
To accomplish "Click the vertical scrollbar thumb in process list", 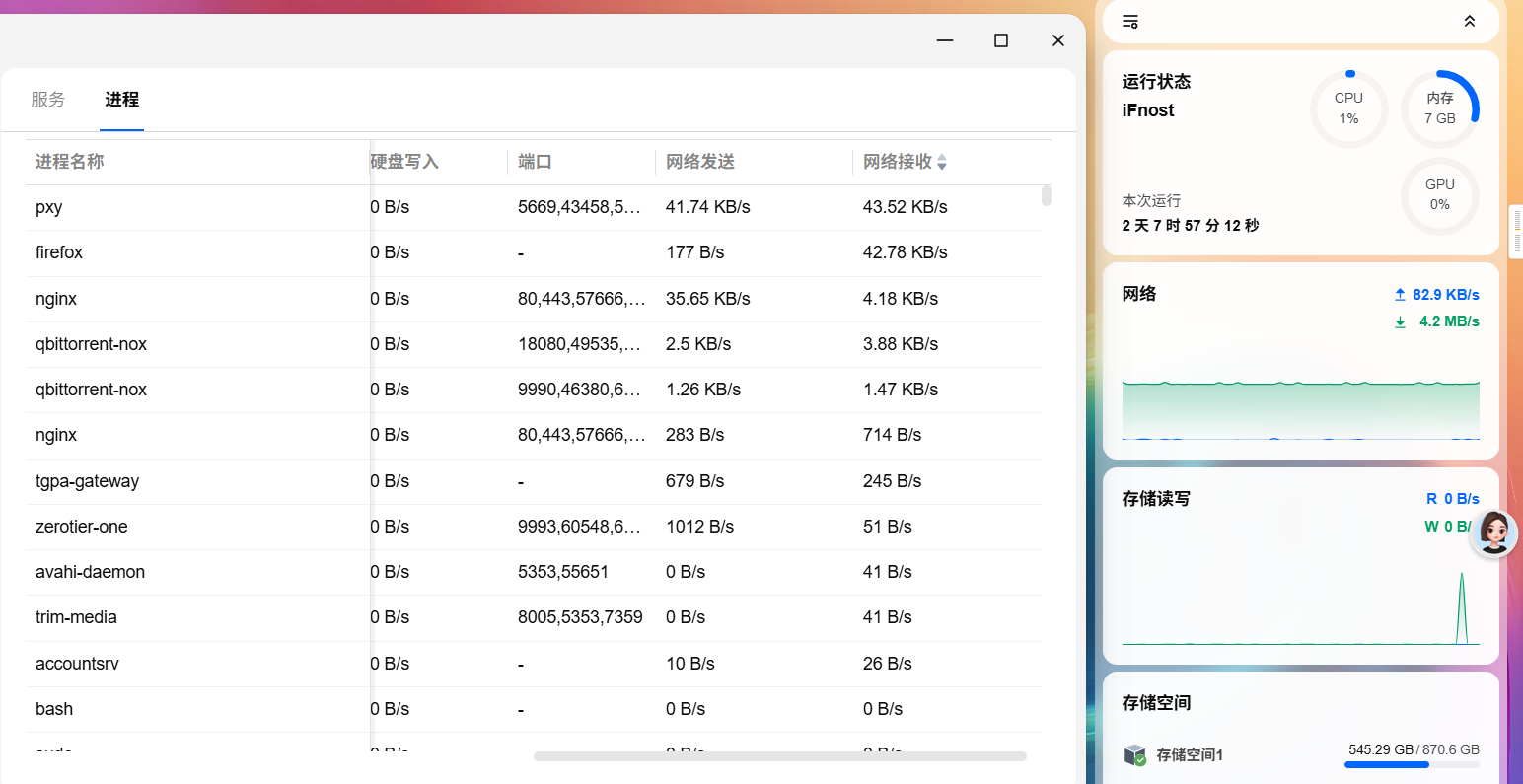I will (x=1047, y=195).
